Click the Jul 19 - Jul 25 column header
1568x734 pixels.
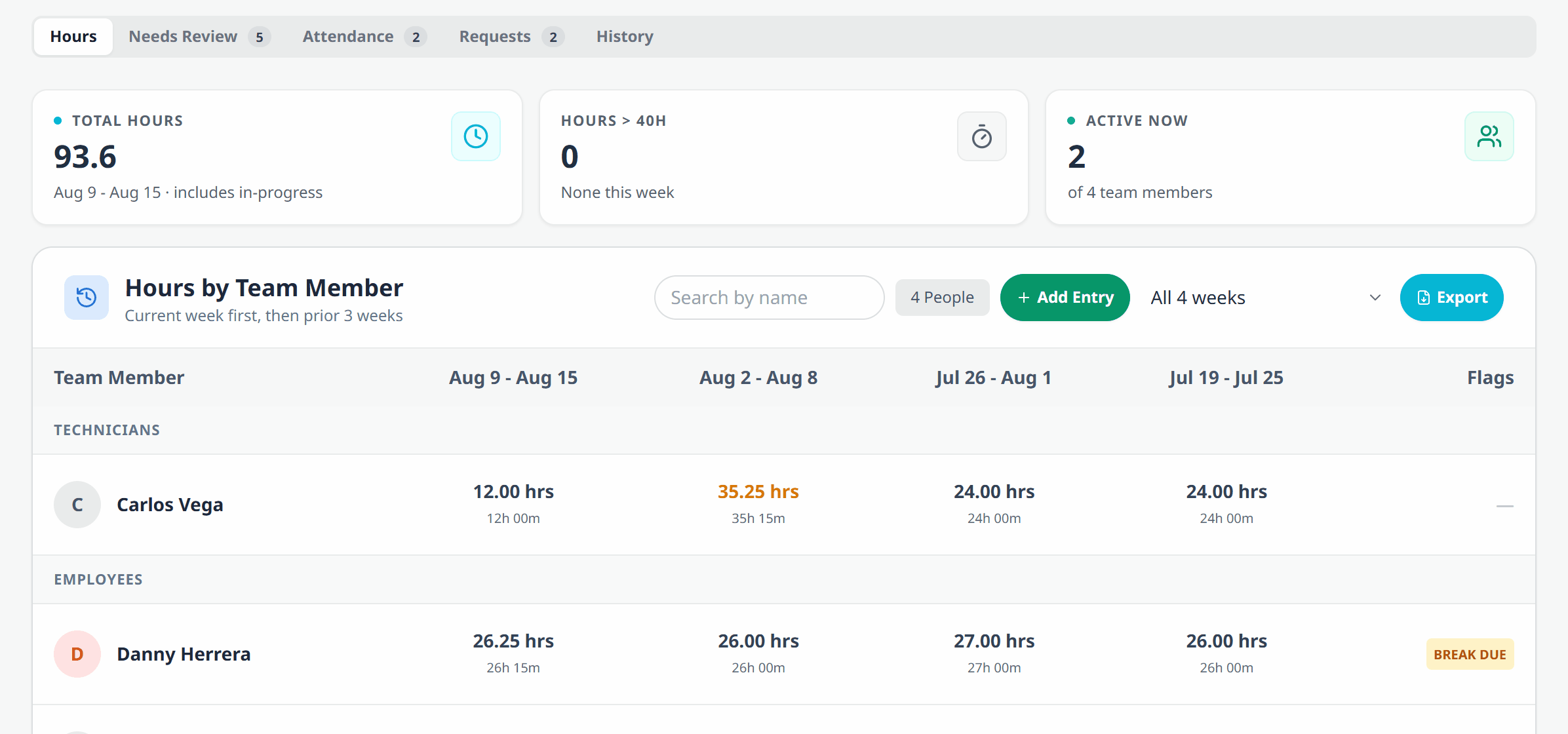1226,377
